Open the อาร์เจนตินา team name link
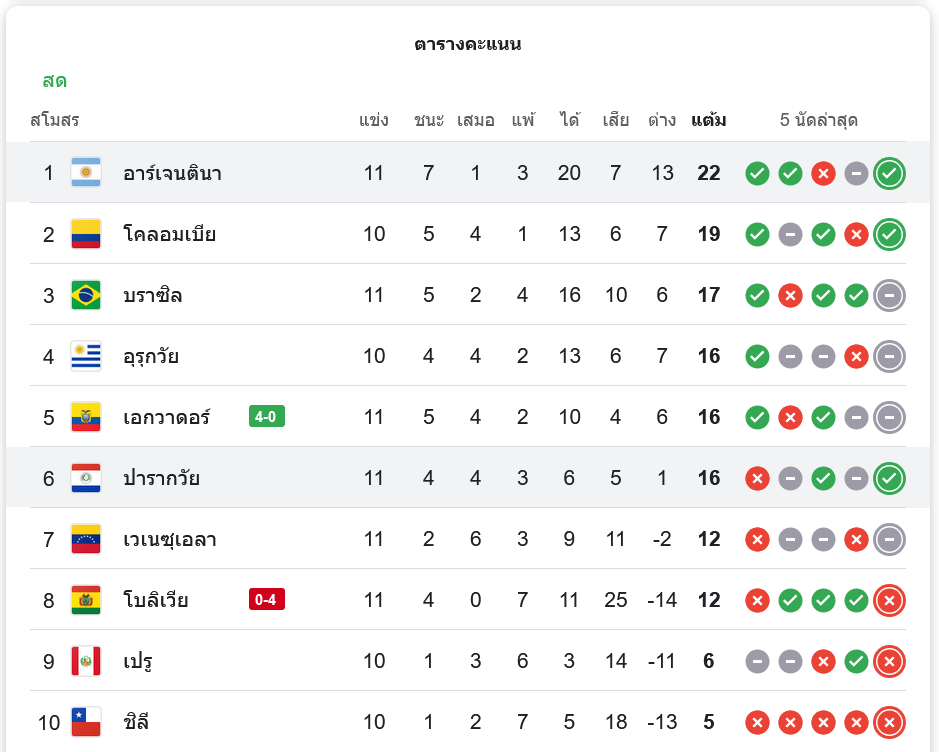This screenshot has height=752, width=939. tap(172, 173)
